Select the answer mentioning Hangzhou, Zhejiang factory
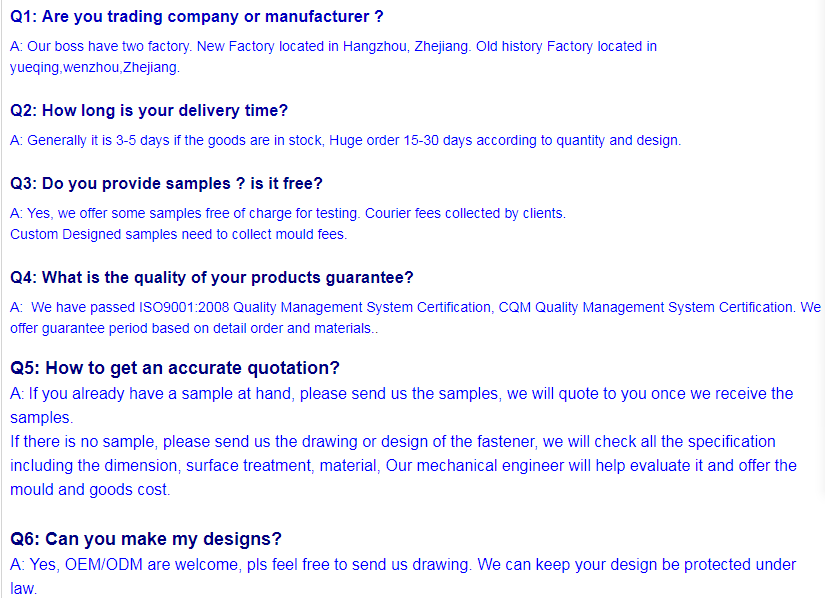The width and height of the screenshot is (825, 598). (x=334, y=46)
